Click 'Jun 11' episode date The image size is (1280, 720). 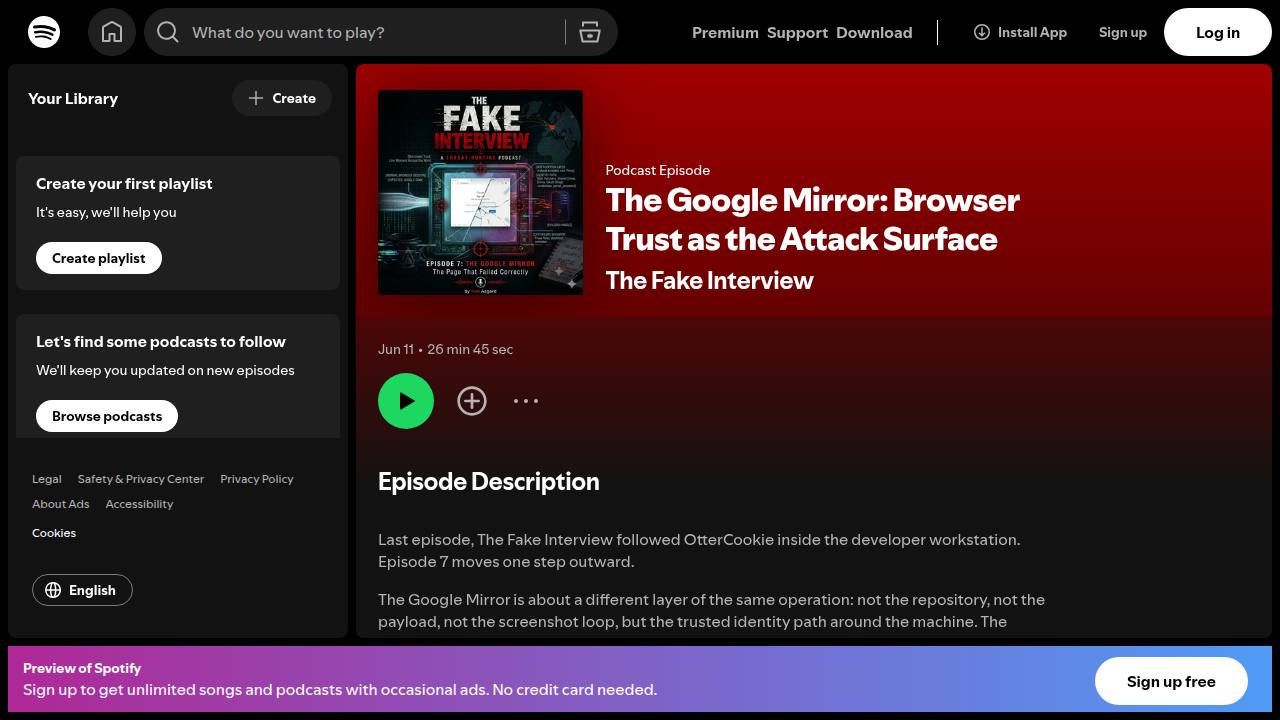[396, 349]
